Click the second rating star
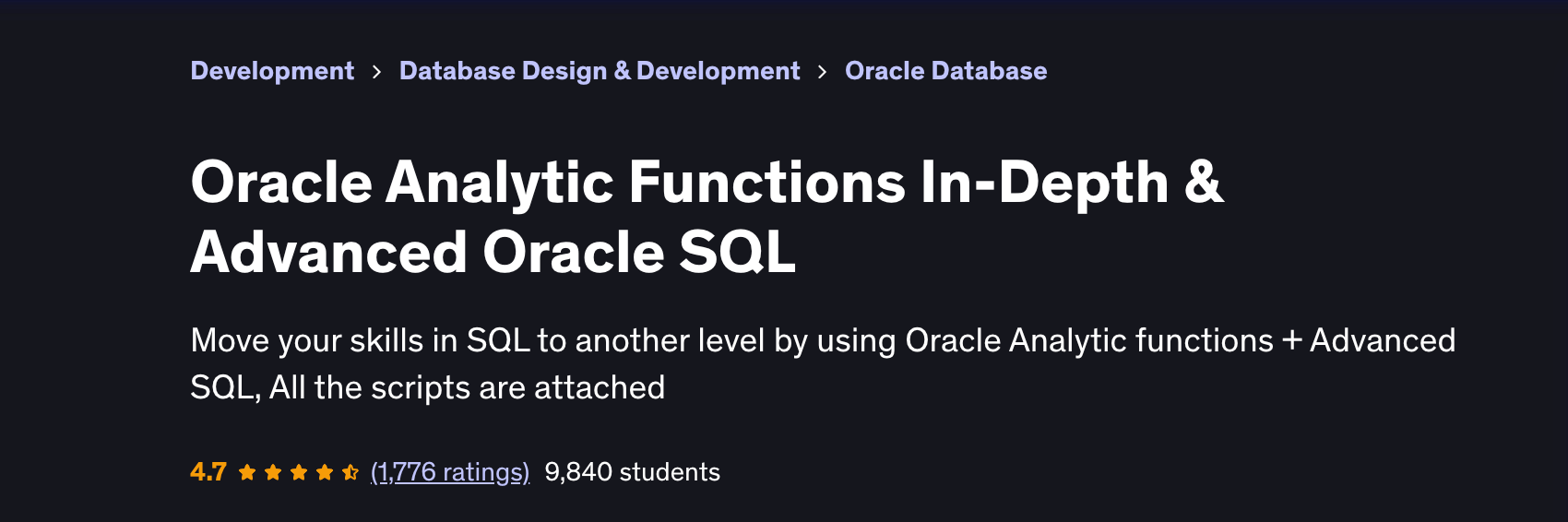This screenshot has height=522, width=1568. pyautogui.click(x=273, y=473)
